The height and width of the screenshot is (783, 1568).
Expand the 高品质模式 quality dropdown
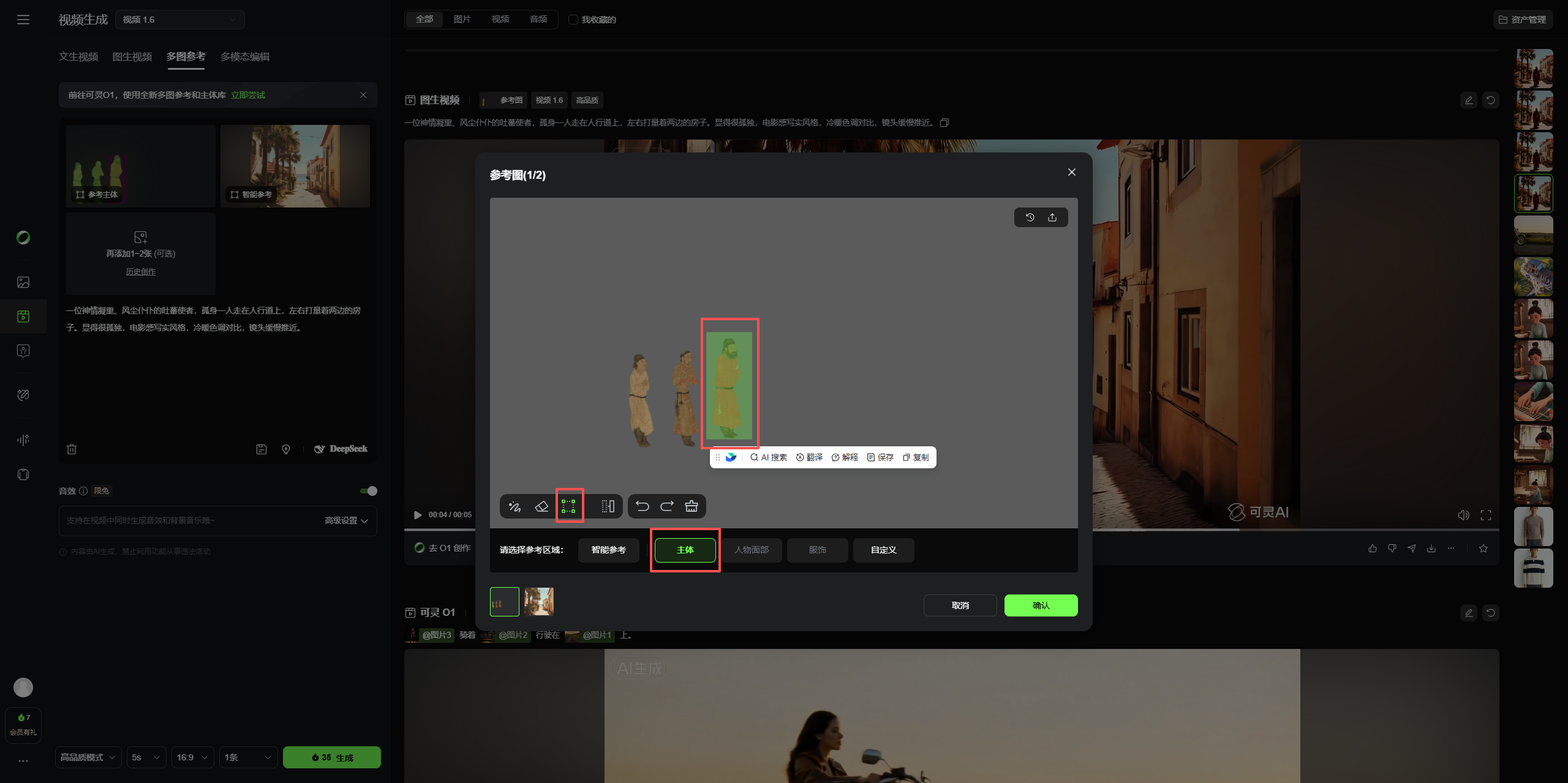[x=88, y=757]
